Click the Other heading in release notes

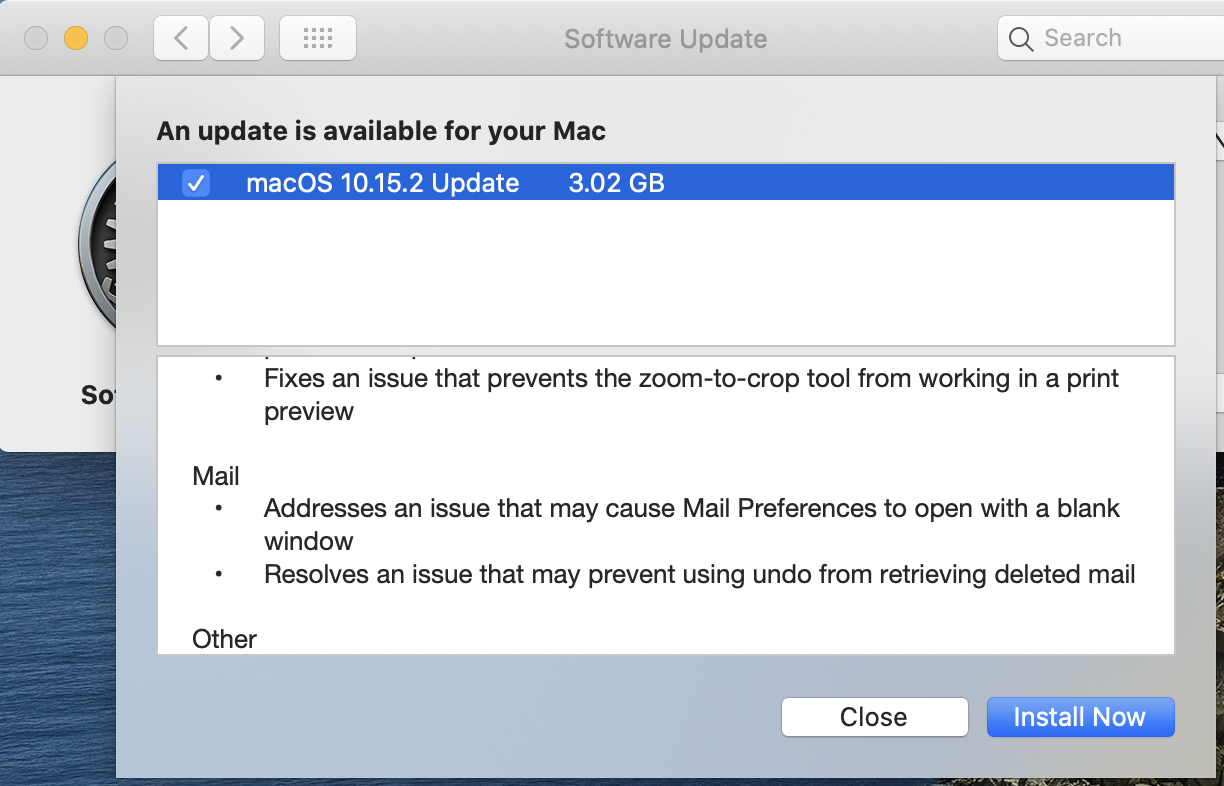click(225, 639)
